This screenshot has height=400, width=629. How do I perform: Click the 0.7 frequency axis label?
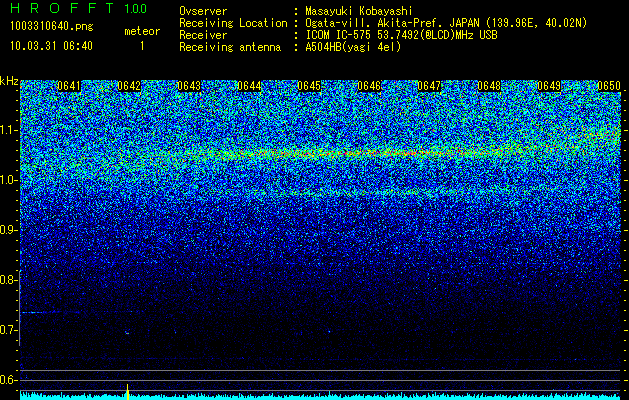coord(8,330)
